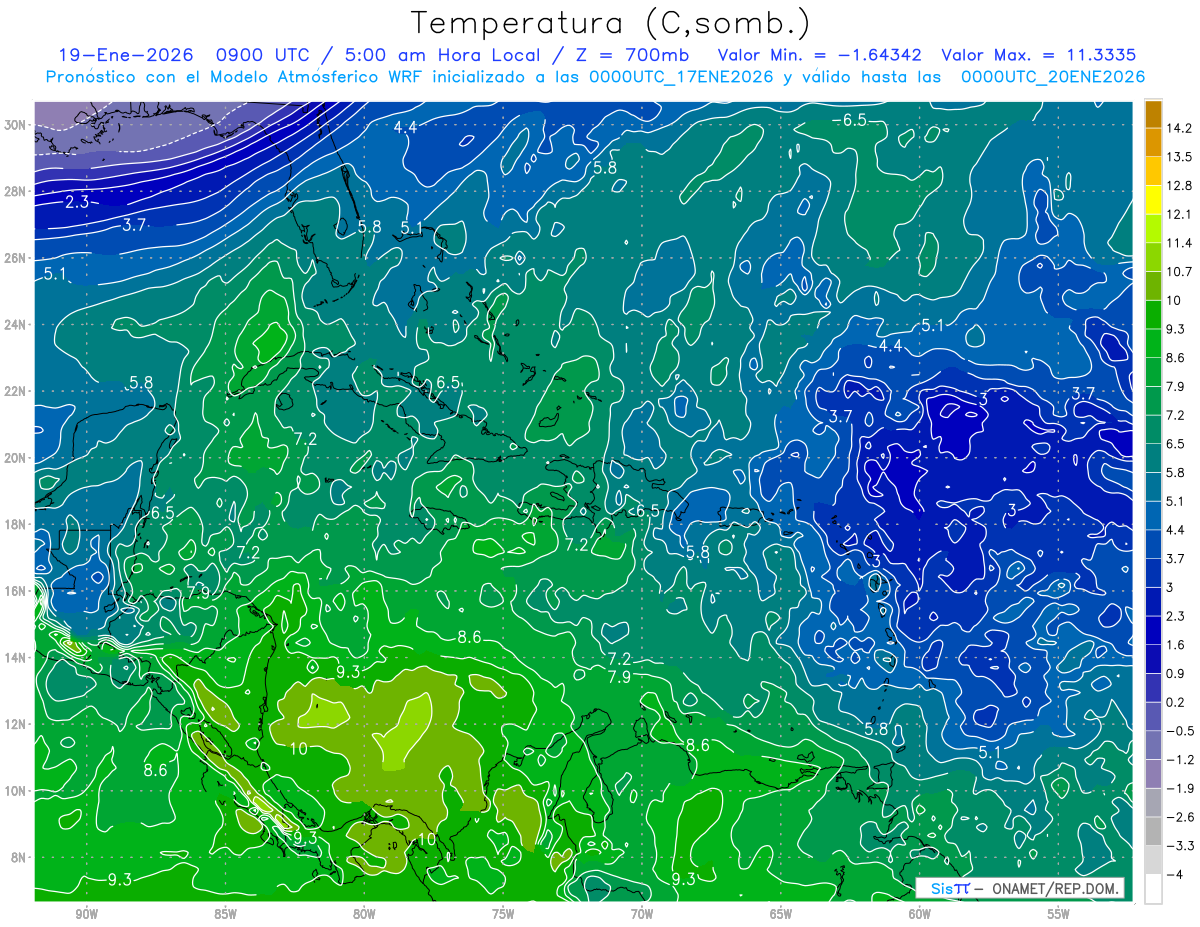
Task: Click the "90W" longitude axis label
Action: 87,914
